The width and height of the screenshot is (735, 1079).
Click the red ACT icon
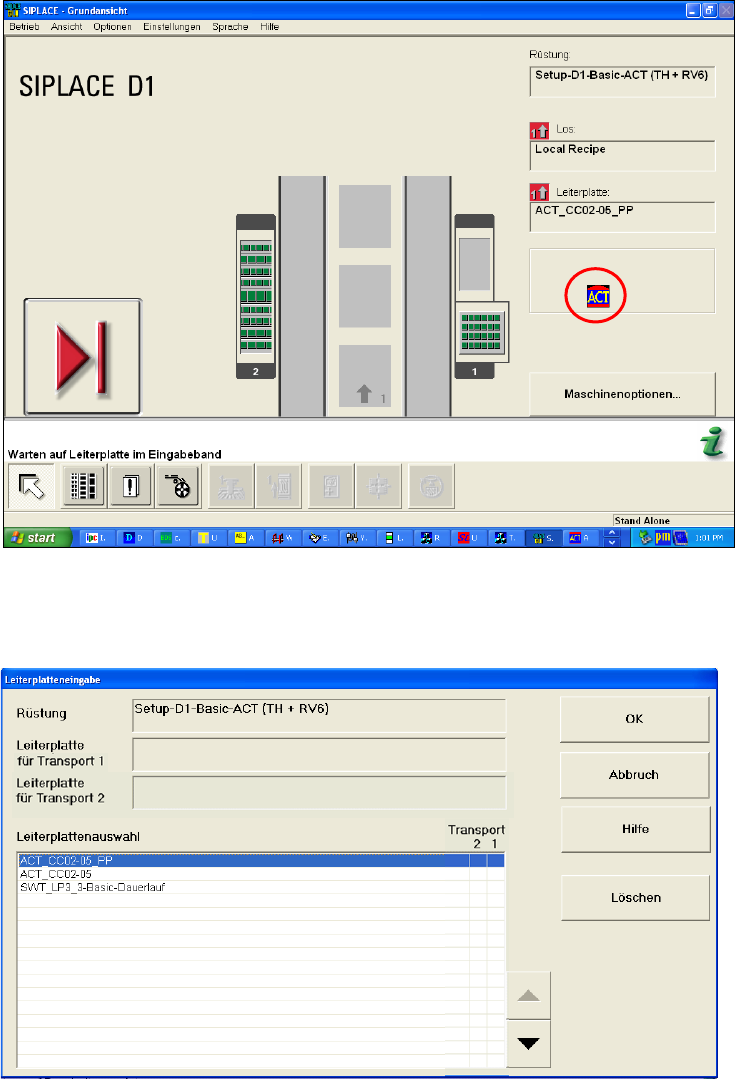[598, 296]
